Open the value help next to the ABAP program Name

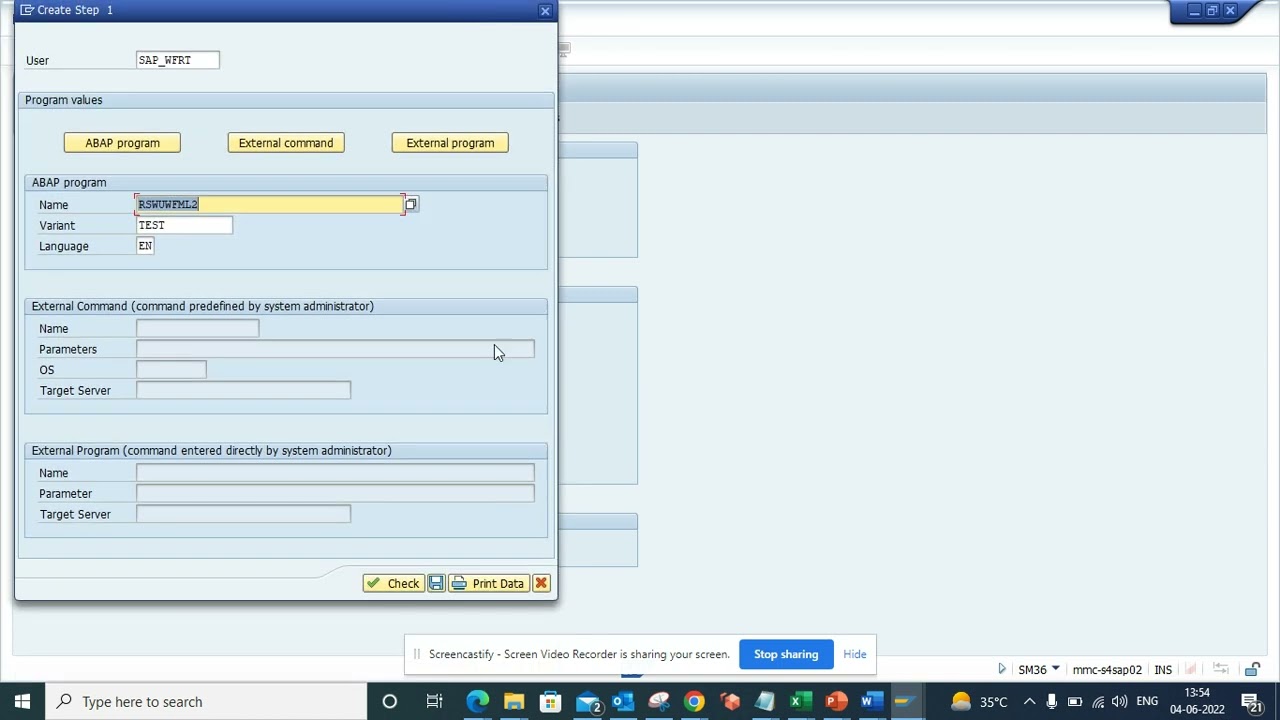pyautogui.click(x=411, y=204)
